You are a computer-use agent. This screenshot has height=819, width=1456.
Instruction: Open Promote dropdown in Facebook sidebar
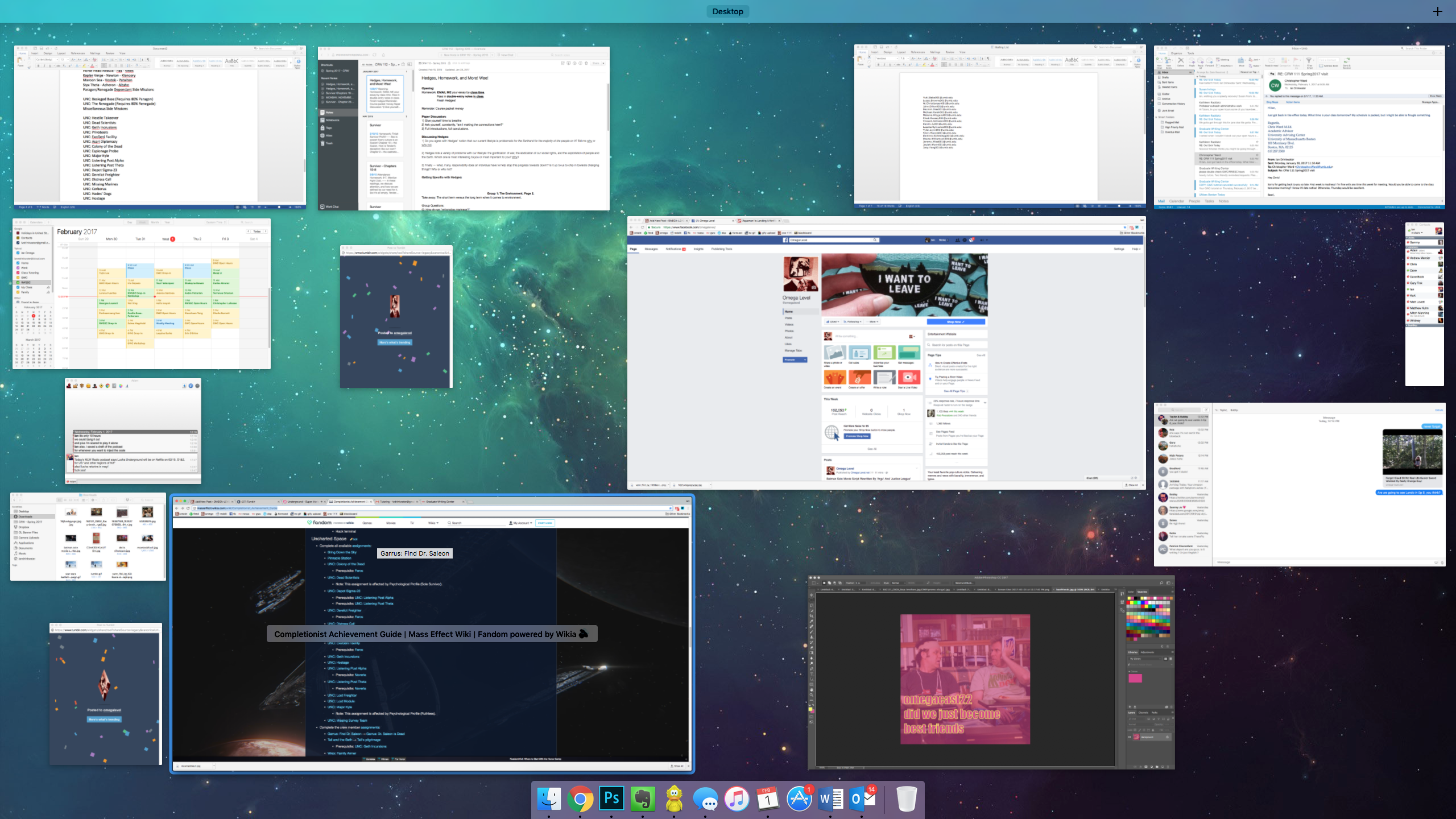click(795, 359)
